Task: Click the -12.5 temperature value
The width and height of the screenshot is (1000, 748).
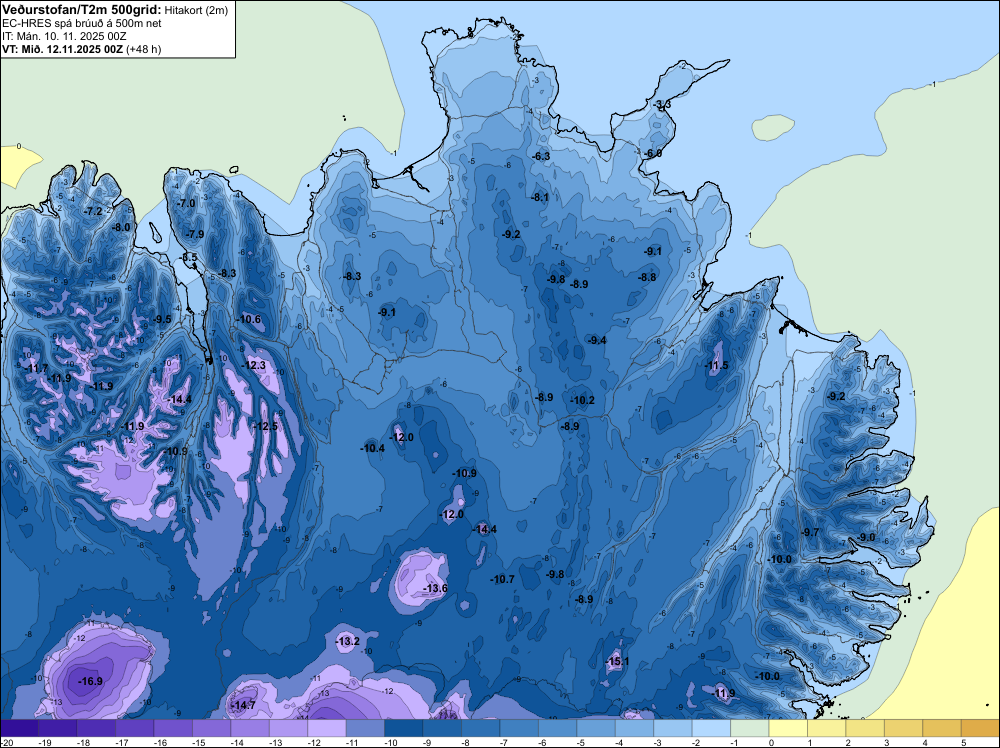Action: (x=266, y=426)
